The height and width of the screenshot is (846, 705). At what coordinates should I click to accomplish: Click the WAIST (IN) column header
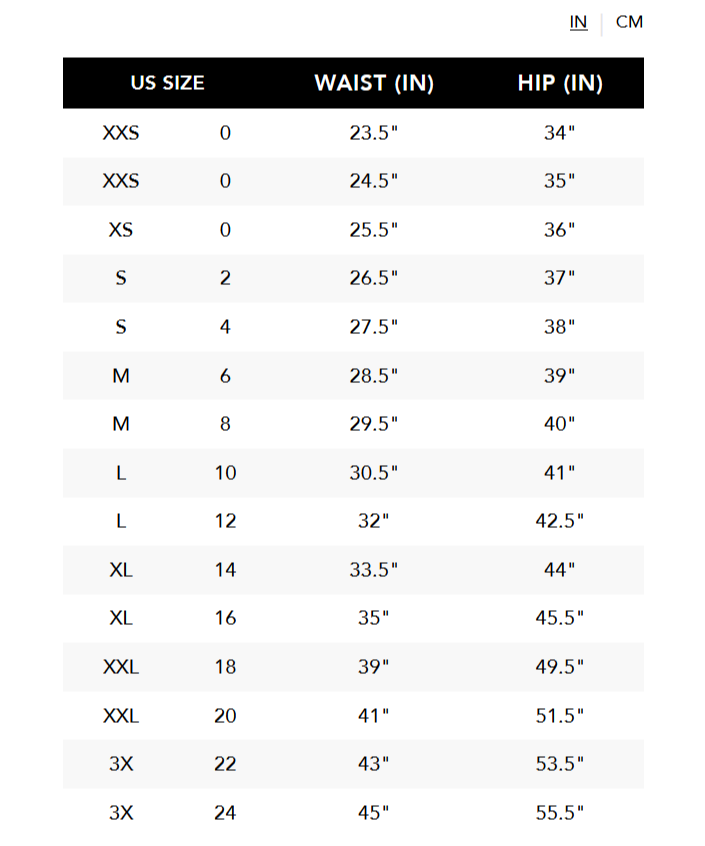pos(374,83)
